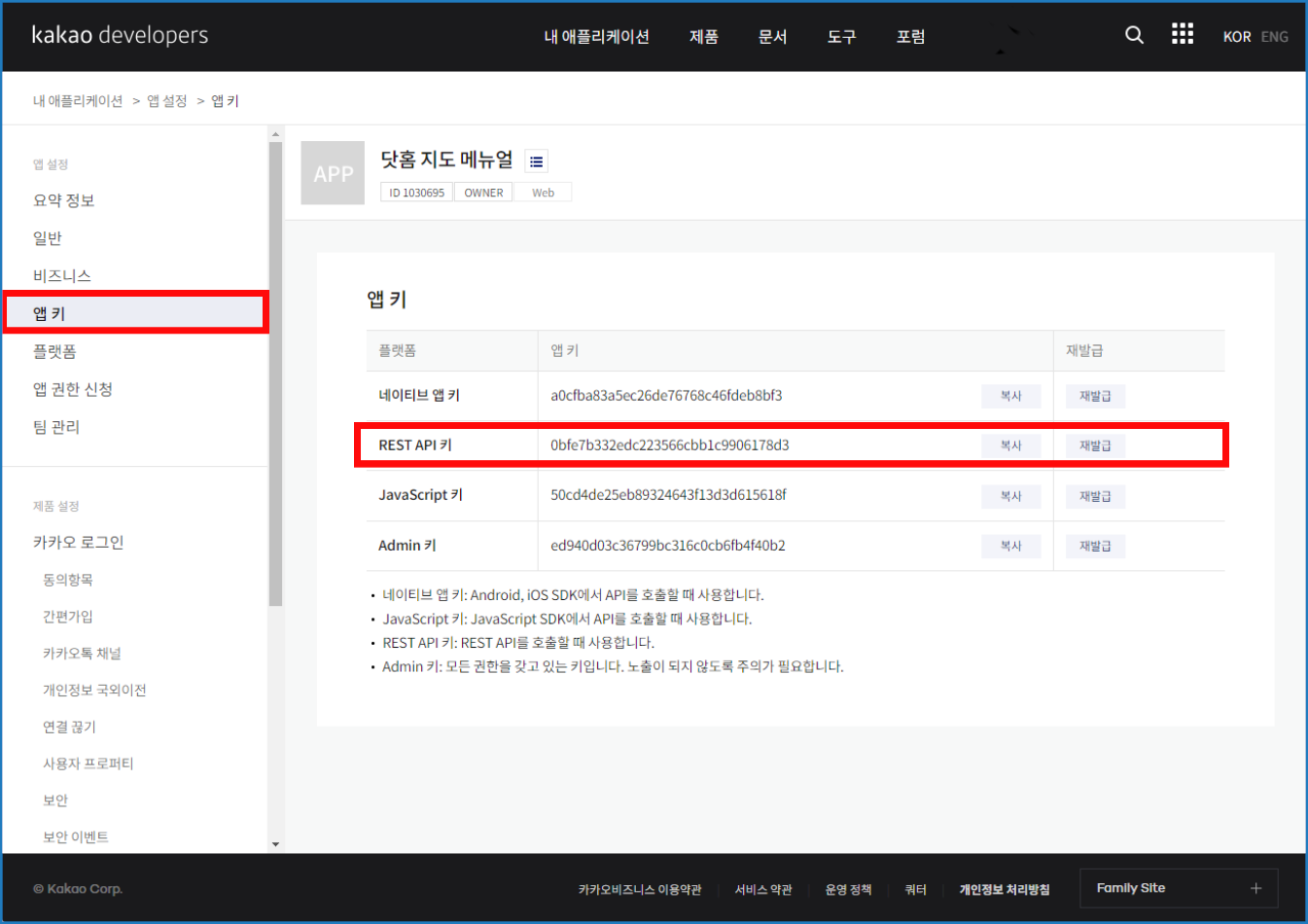
Task: Reissue the JavaScript 키
Action: (x=1094, y=496)
